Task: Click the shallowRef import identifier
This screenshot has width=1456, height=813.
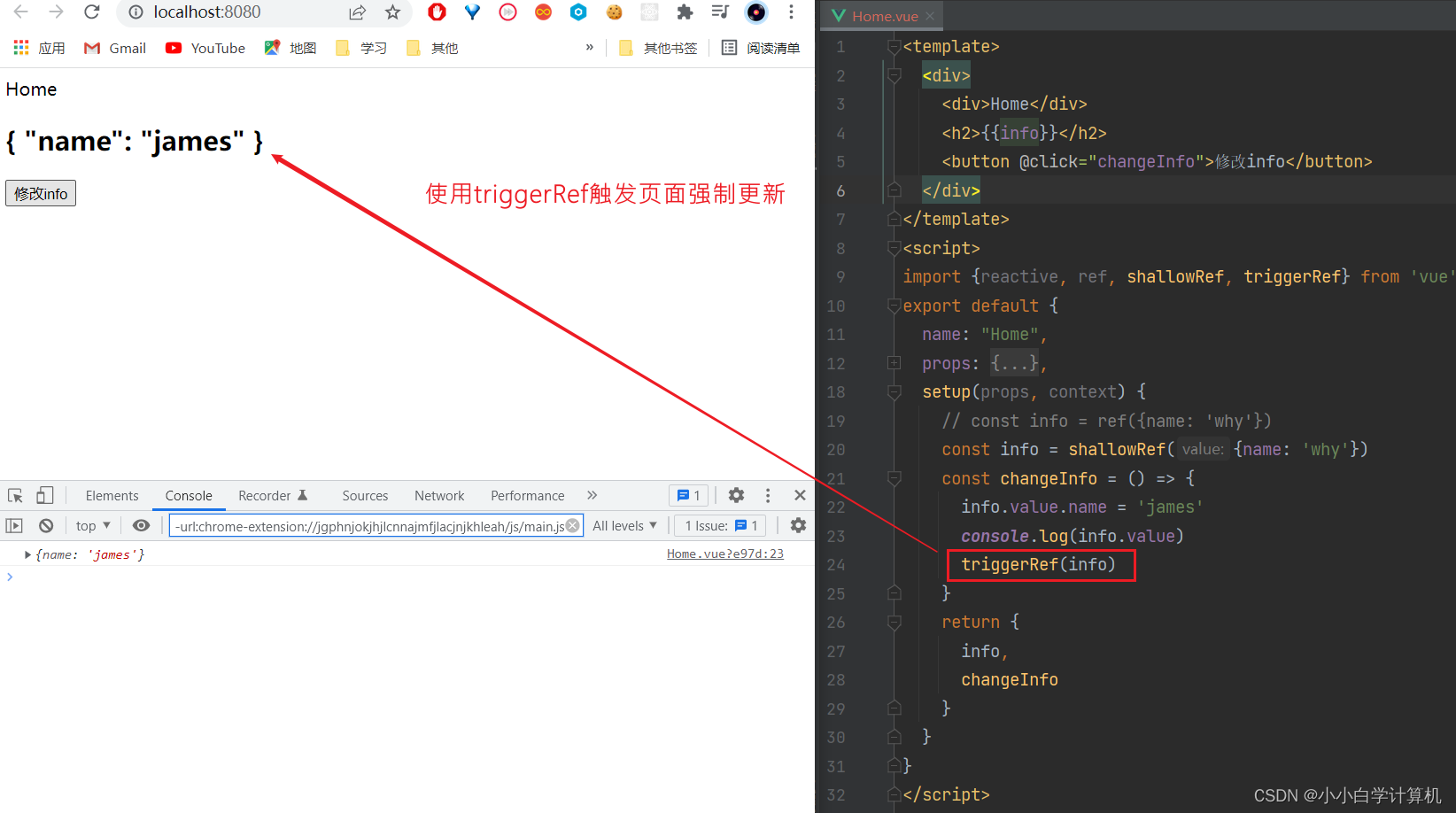Action: click(x=1175, y=277)
